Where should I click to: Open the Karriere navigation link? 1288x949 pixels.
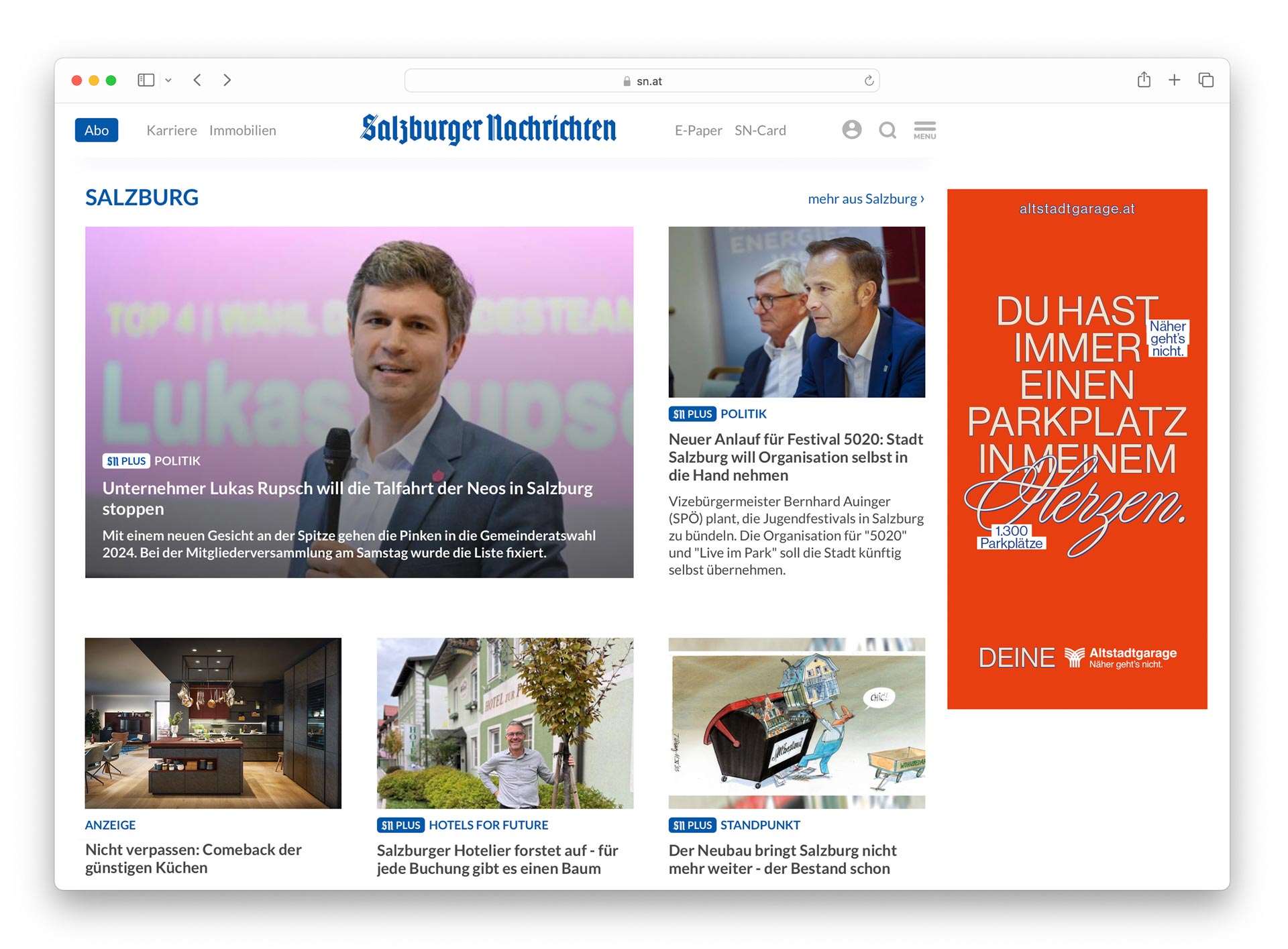172,130
